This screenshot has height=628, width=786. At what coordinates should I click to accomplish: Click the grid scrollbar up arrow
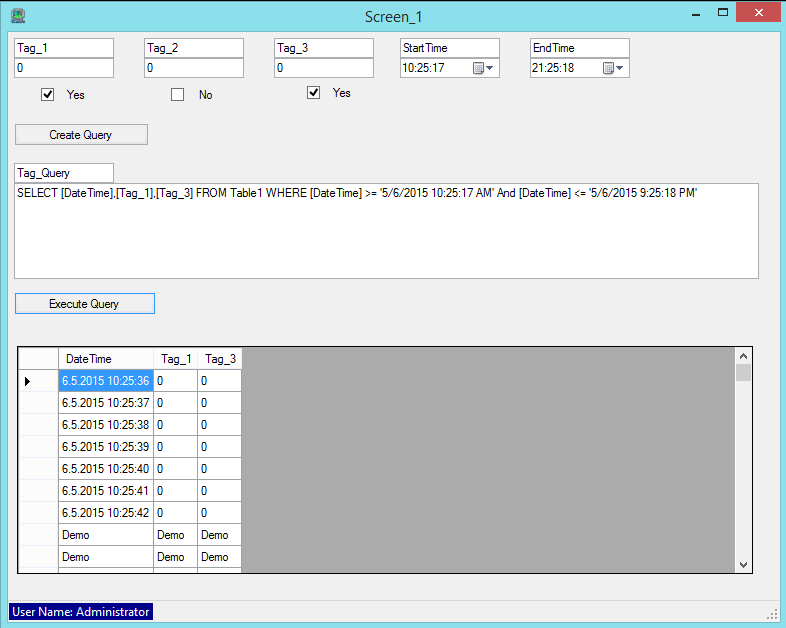pos(743,356)
